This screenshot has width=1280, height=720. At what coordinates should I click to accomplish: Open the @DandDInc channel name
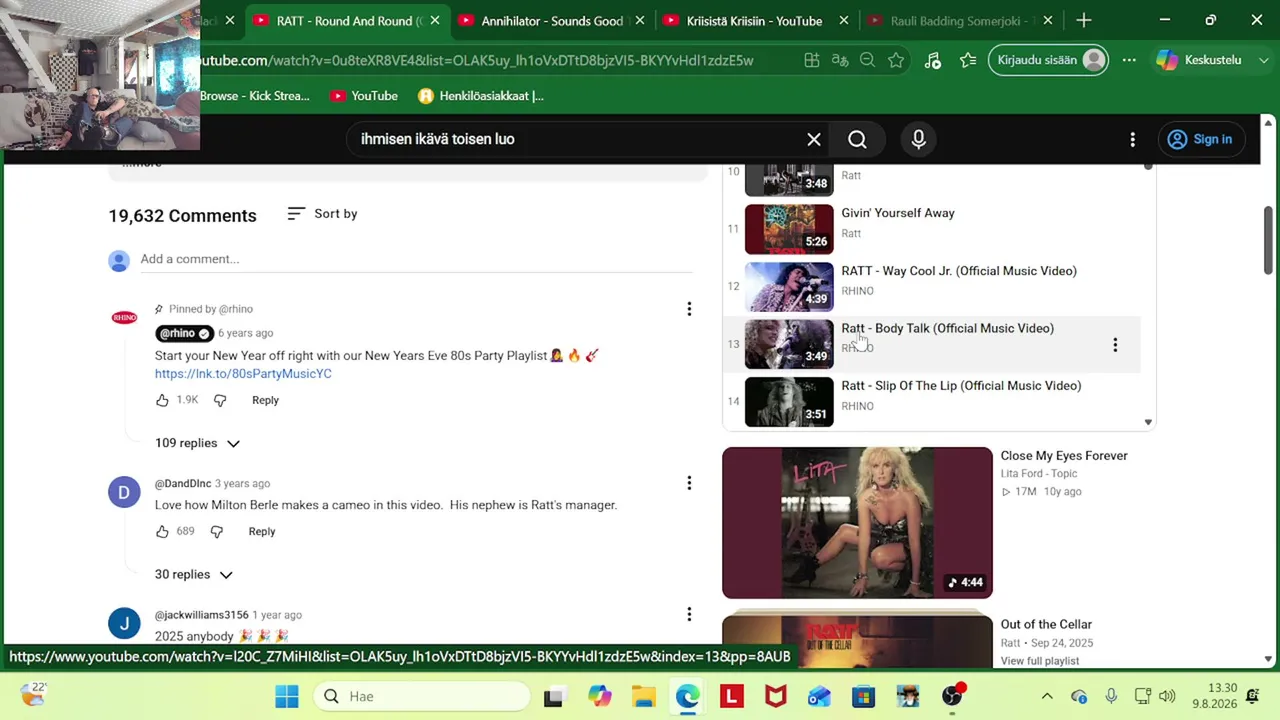[x=183, y=484]
